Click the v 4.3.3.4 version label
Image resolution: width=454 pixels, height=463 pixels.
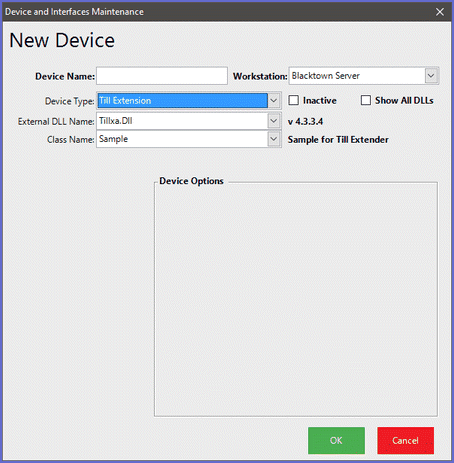coord(305,122)
